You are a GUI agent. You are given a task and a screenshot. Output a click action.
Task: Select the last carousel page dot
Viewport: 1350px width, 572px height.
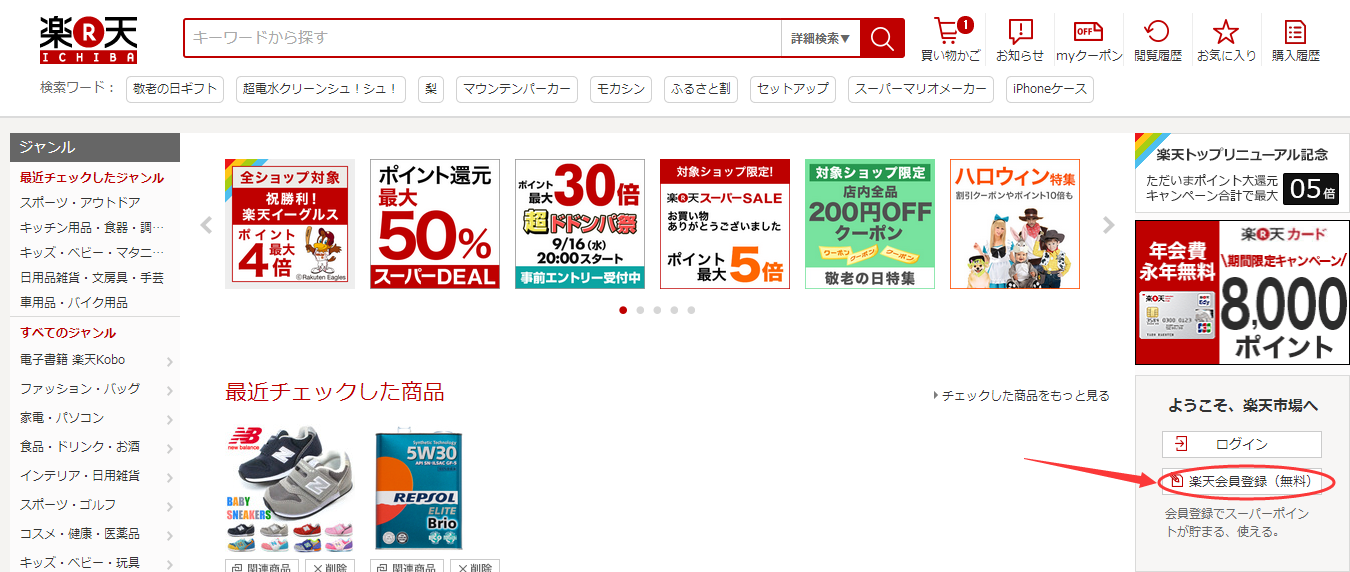click(691, 310)
